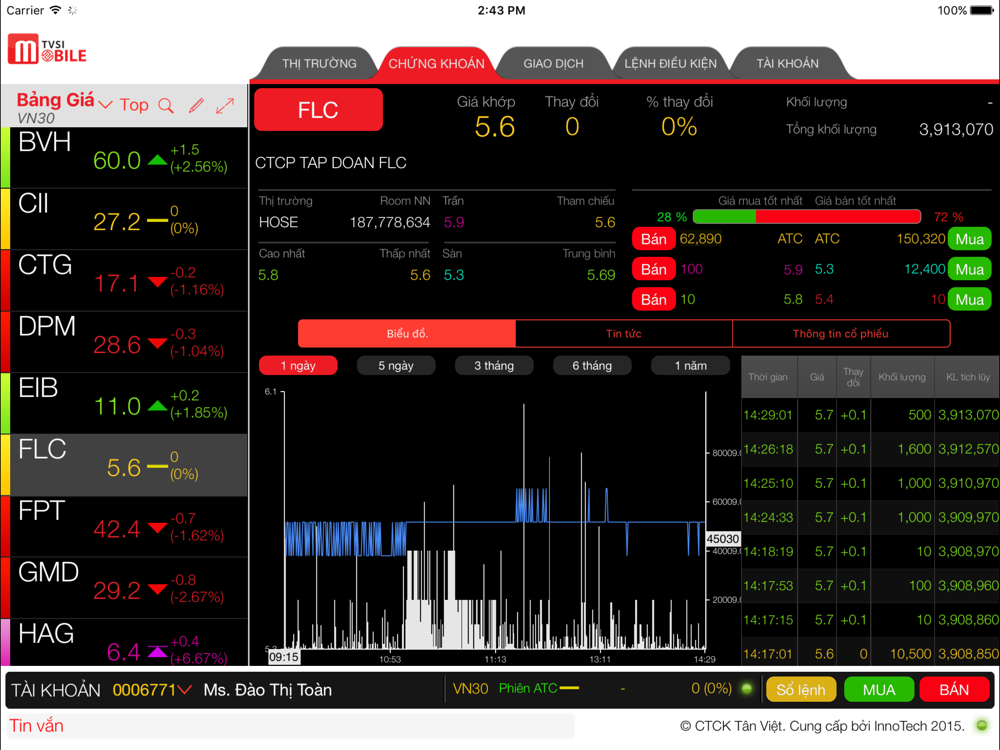Switch to the THỊ TRƯỜNG tab
Image resolution: width=1000 pixels, height=750 pixels.
tap(320, 63)
